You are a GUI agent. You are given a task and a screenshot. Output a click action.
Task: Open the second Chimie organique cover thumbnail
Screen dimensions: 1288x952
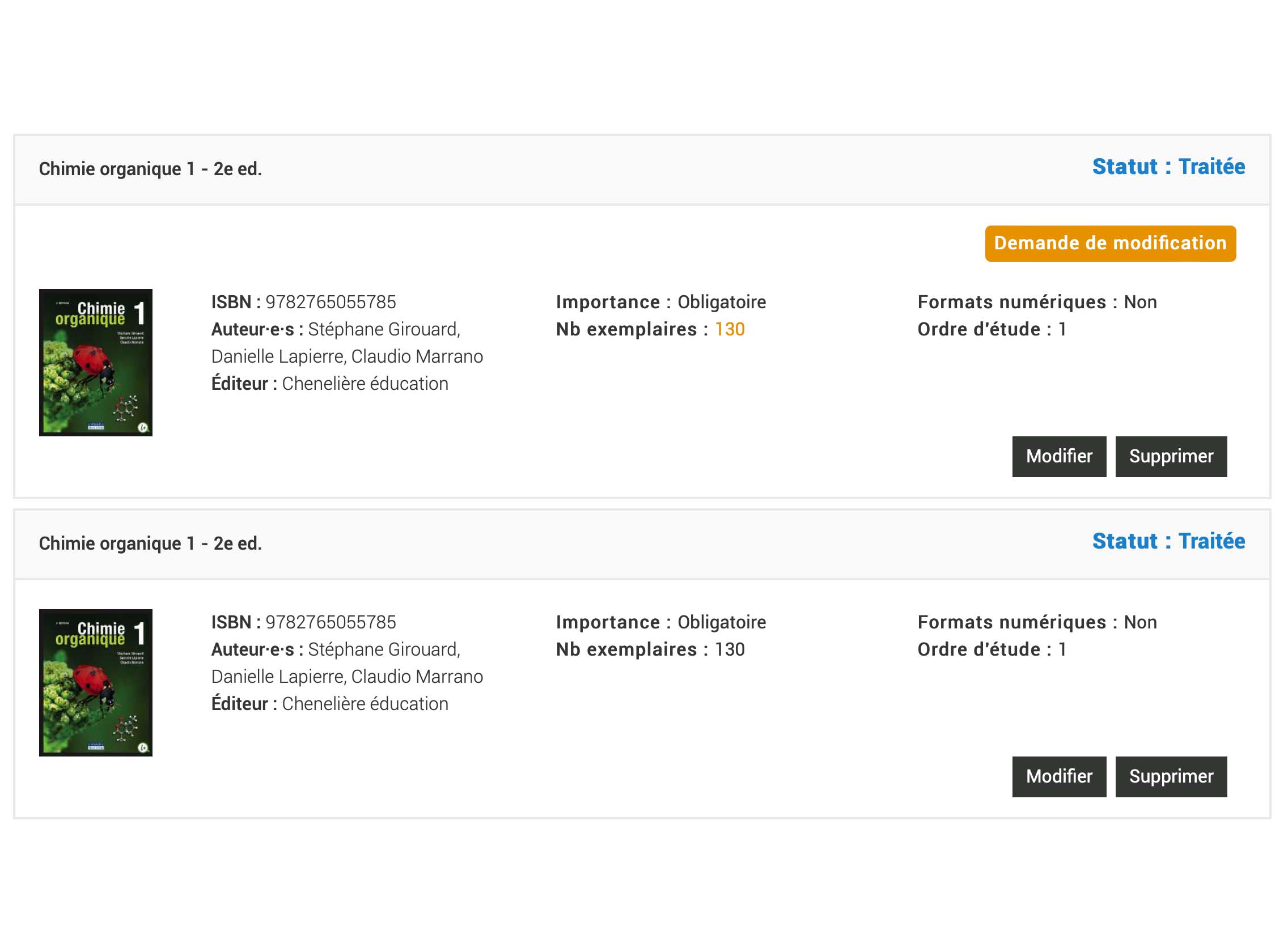pyautogui.click(x=96, y=682)
